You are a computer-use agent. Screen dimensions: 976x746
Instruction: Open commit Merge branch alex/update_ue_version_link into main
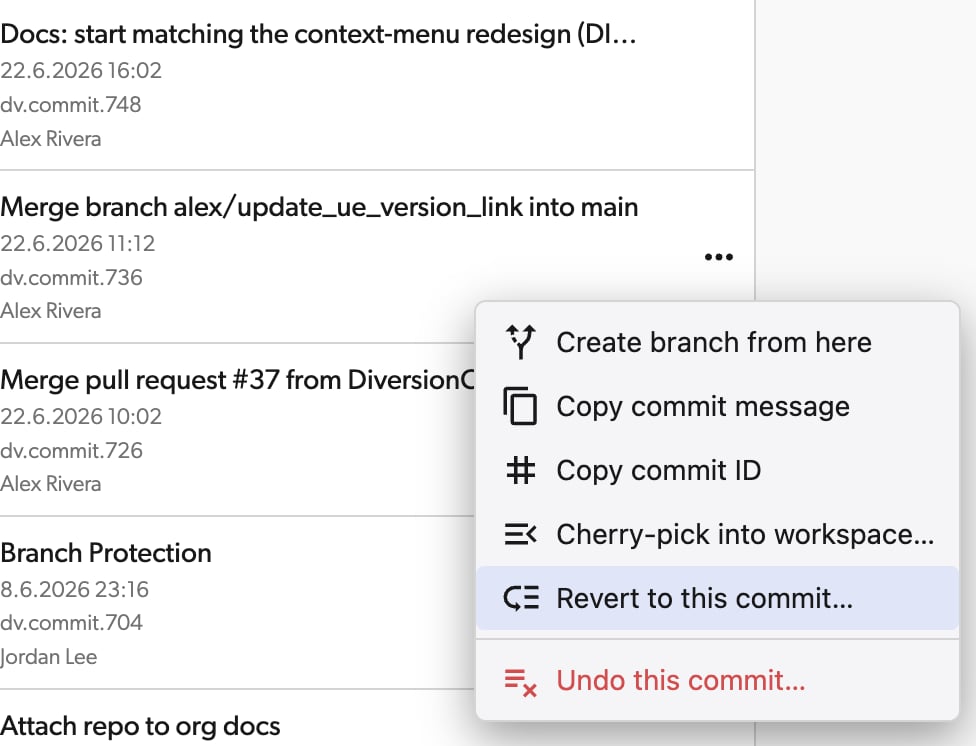pos(319,207)
